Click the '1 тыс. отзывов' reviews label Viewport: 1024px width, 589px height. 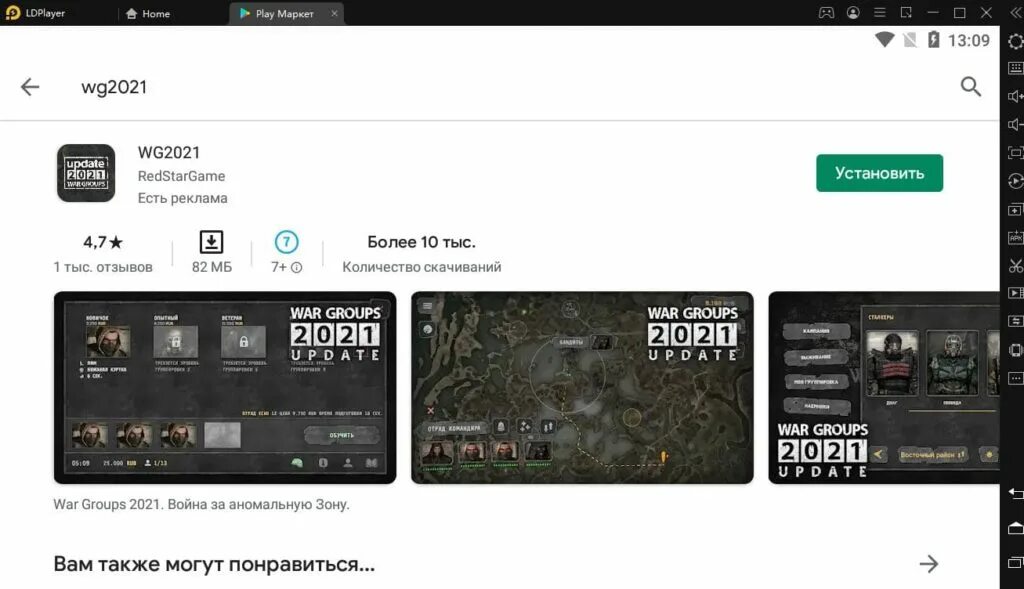(103, 267)
